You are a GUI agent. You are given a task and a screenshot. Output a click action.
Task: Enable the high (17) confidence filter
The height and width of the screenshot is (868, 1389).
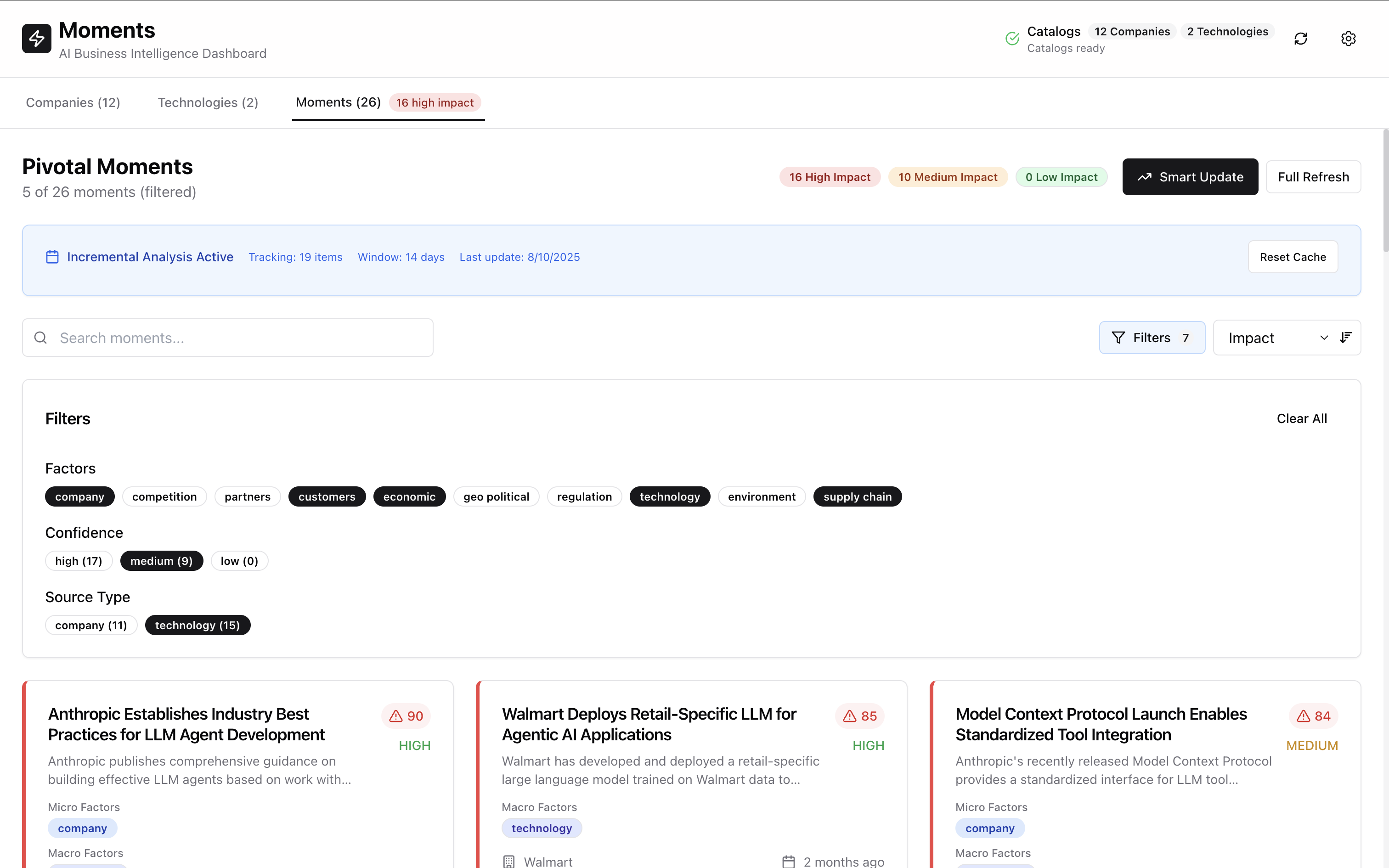(79, 561)
